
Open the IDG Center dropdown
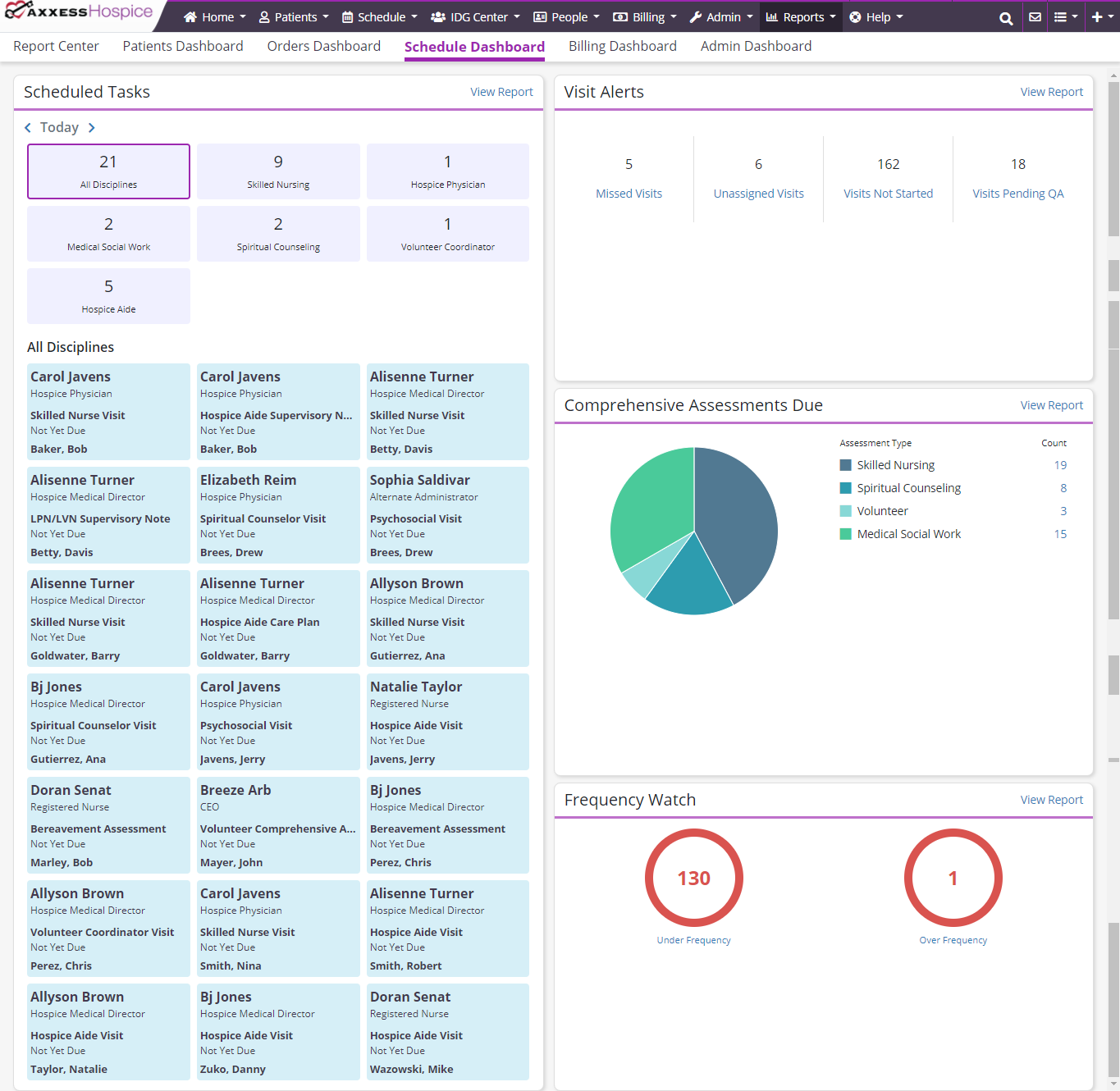tap(475, 17)
